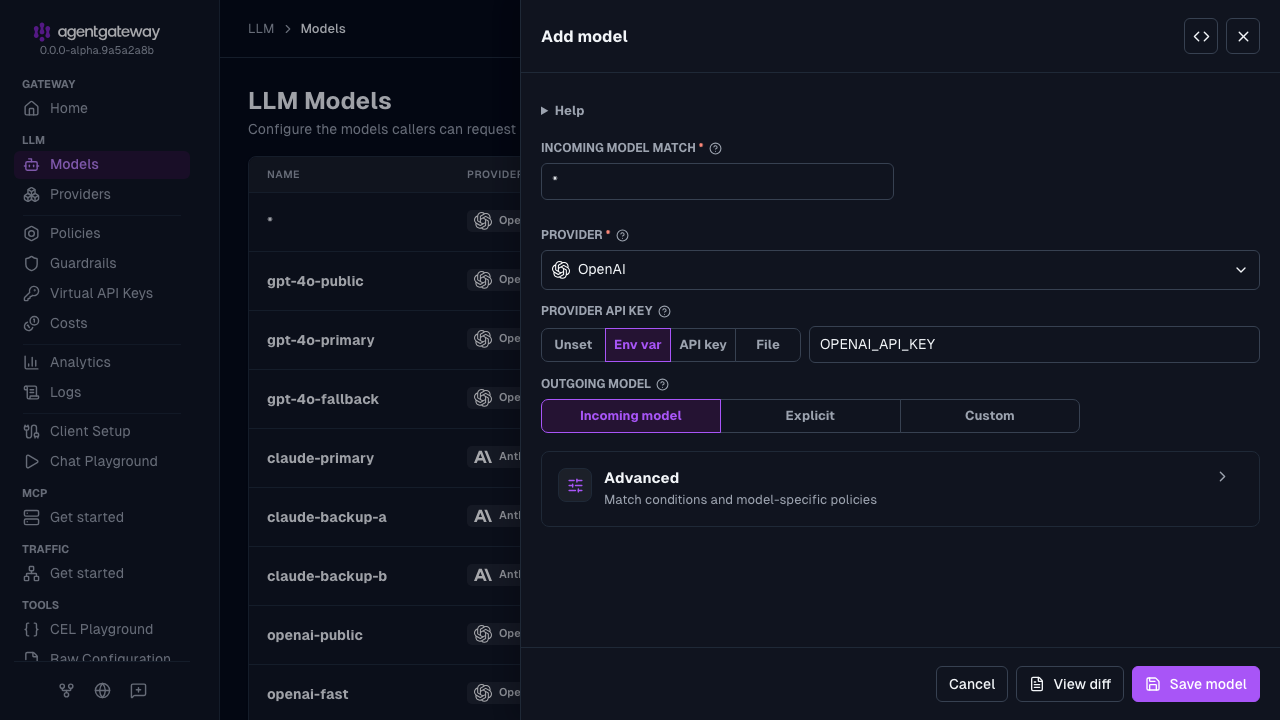Viewport: 1280px width, 720px height.
Task: Click the Outgoing Model help icon
Action: click(662, 384)
